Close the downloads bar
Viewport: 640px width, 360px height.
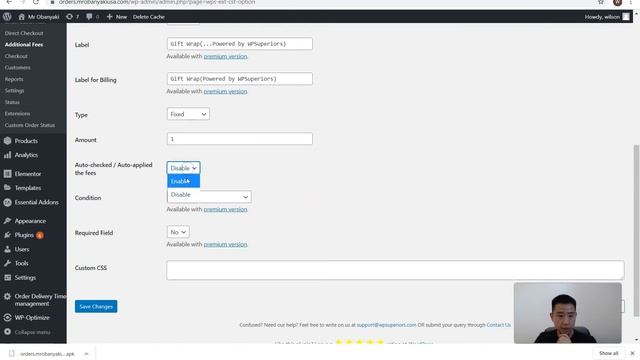click(632, 353)
